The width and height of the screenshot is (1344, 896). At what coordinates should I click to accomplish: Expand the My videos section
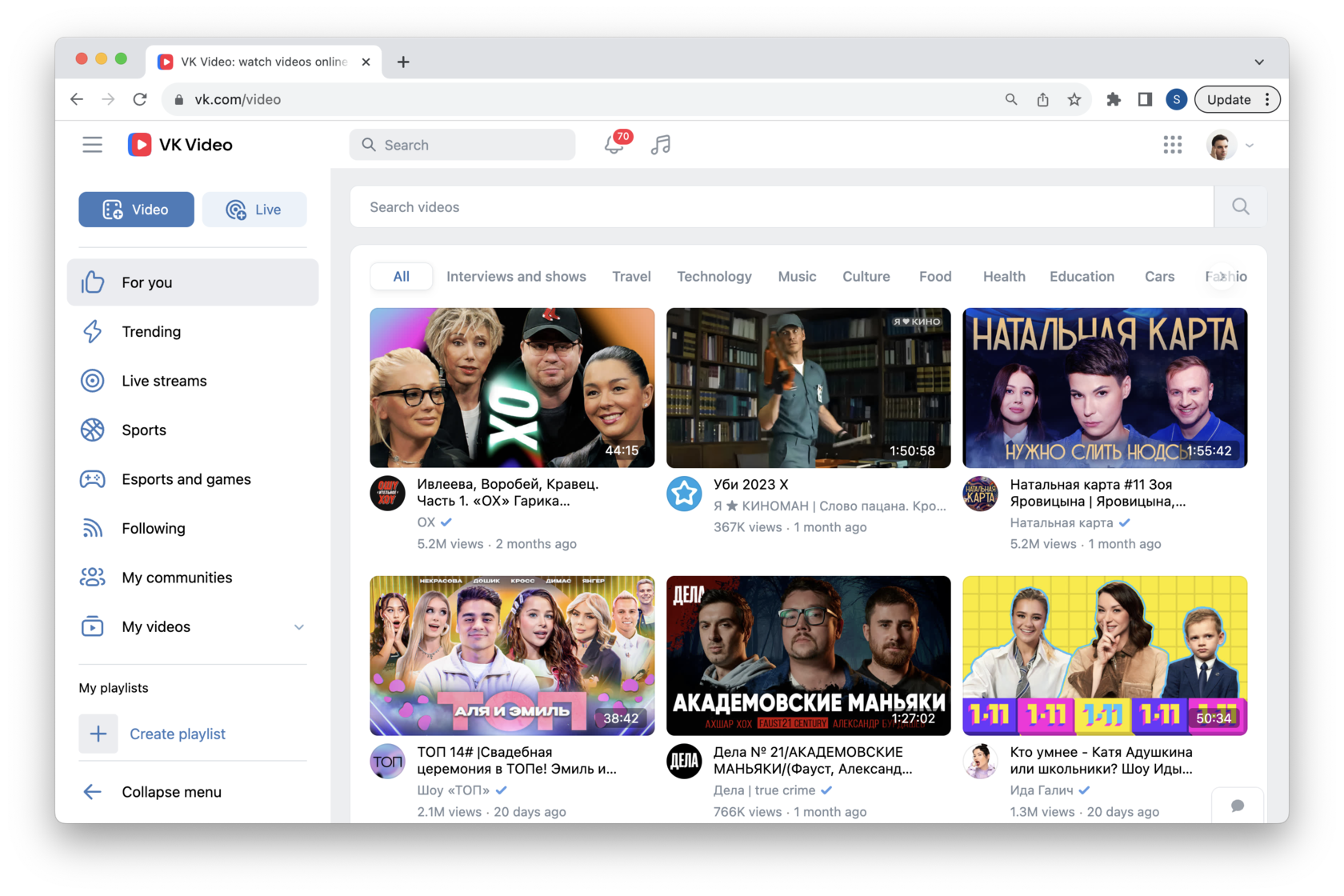(x=299, y=626)
